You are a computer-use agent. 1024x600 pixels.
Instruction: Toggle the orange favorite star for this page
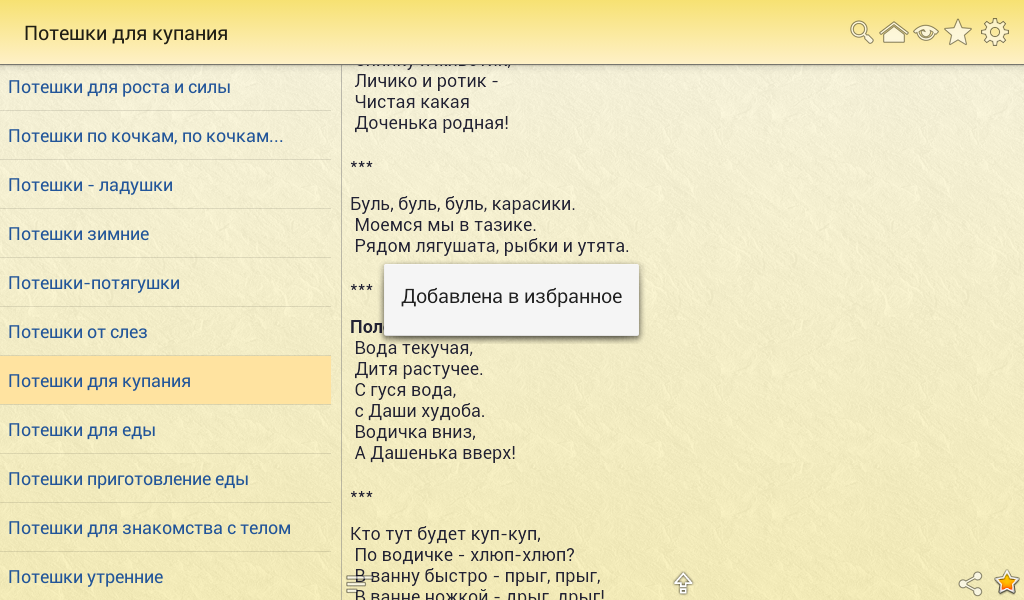point(1006,582)
